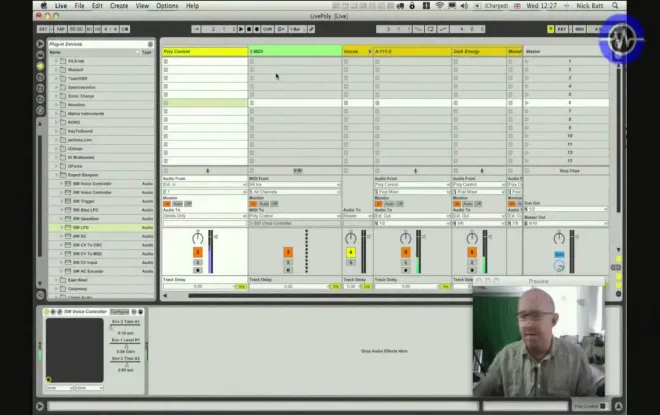Image resolution: width=660 pixels, height=415 pixels.
Task: Open Poly Control Audio From Ext. In dropdown
Action: coord(205,185)
